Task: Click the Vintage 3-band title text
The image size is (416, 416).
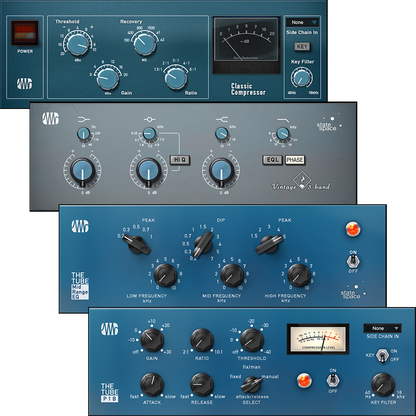Action: click(301, 186)
